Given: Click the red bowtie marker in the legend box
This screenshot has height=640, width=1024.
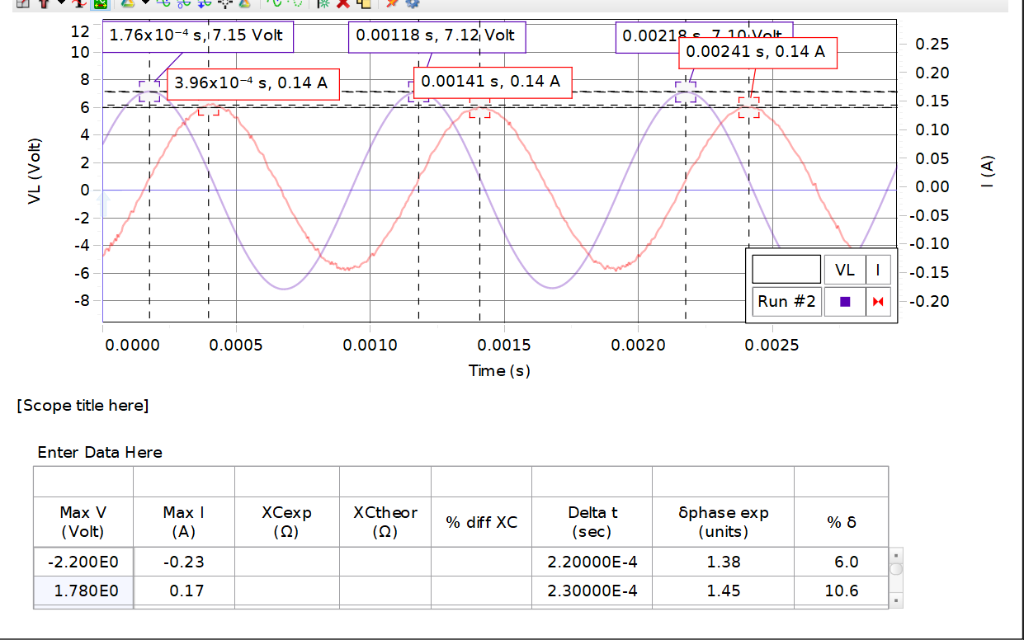Looking at the screenshot, I should click(878, 301).
